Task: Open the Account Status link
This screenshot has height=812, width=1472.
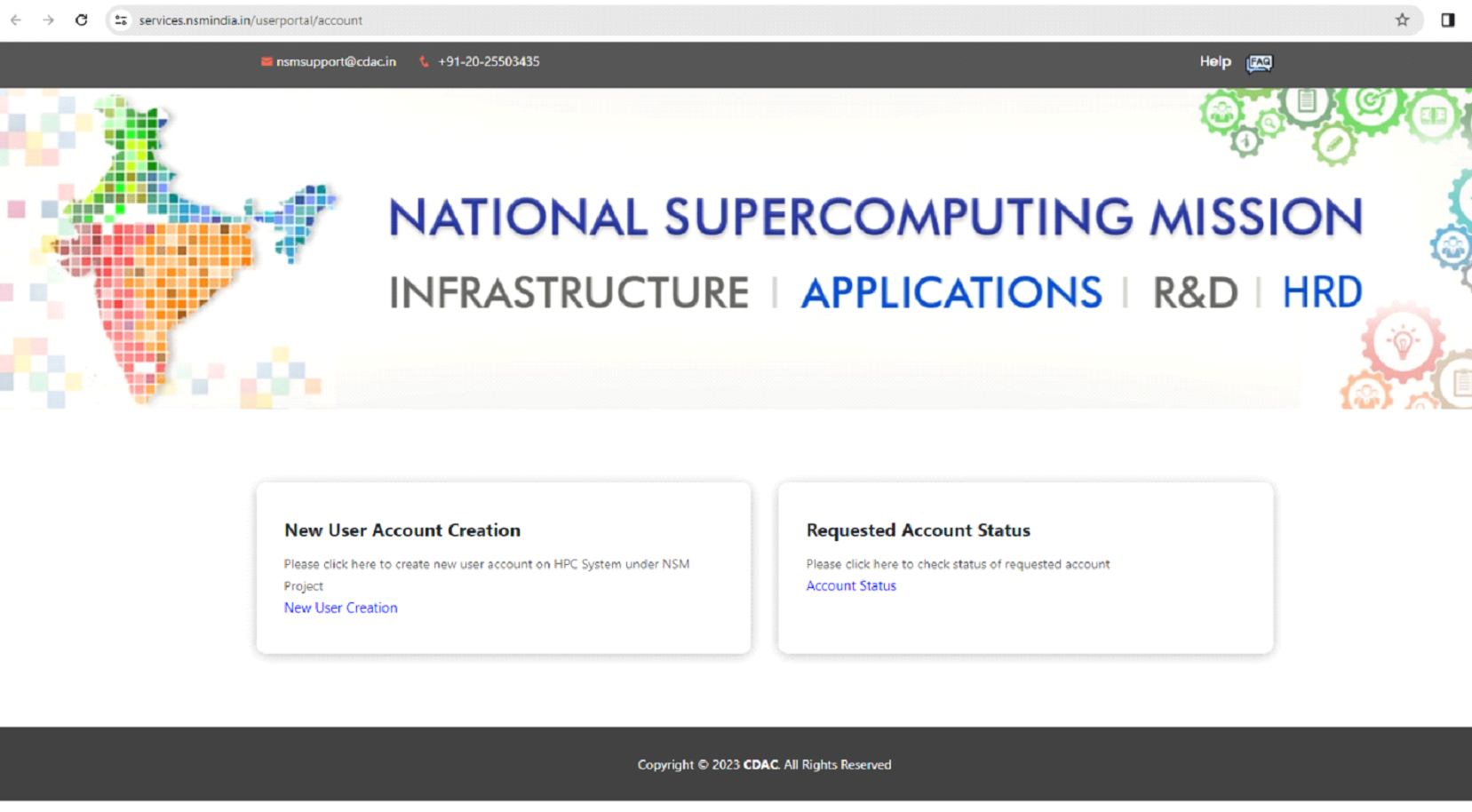Action: click(850, 585)
